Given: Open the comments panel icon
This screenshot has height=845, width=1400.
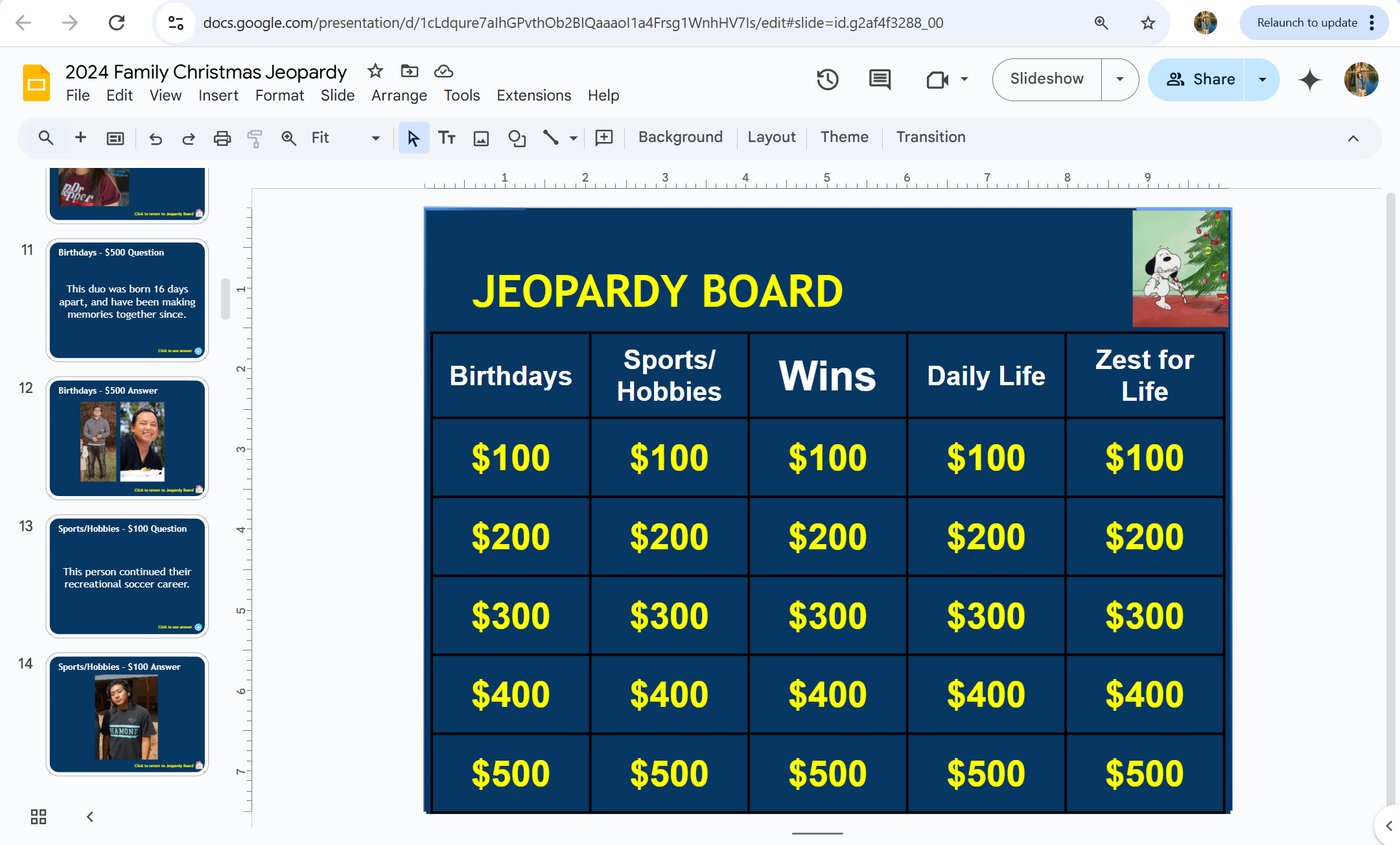Looking at the screenshot, I should pyautogui.click(x=880, y=80).
